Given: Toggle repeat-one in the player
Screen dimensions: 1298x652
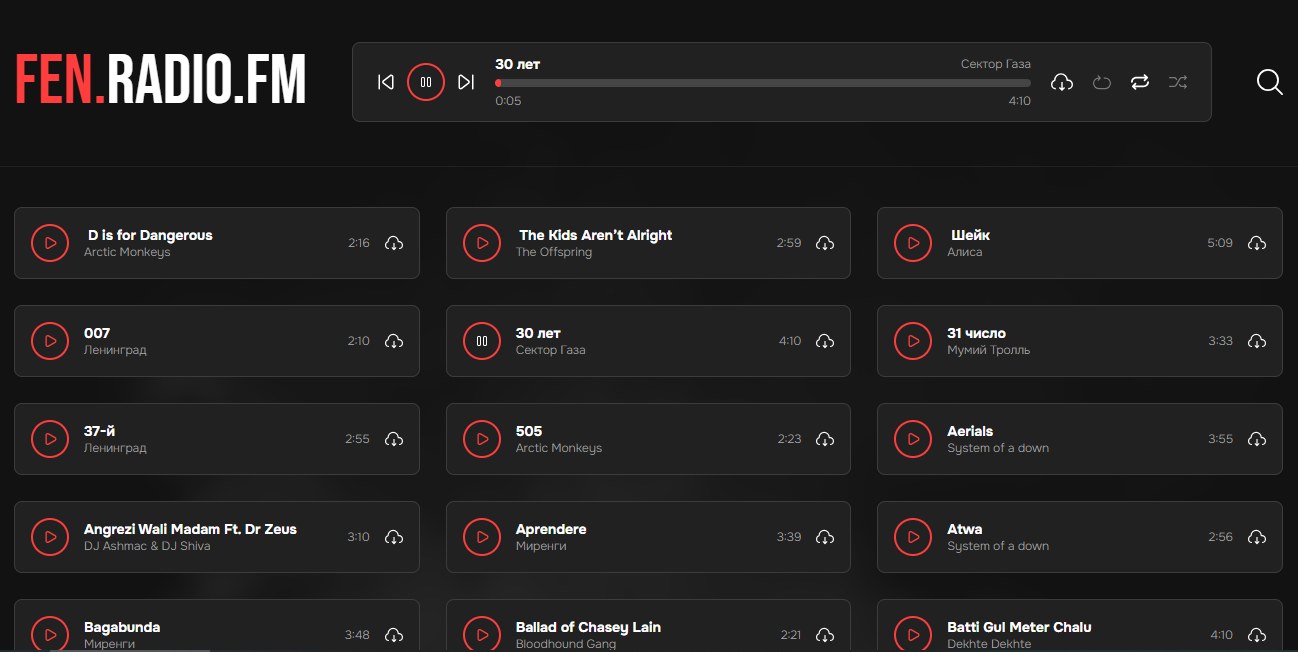Looking at the screenshot, I should 1102,82.
